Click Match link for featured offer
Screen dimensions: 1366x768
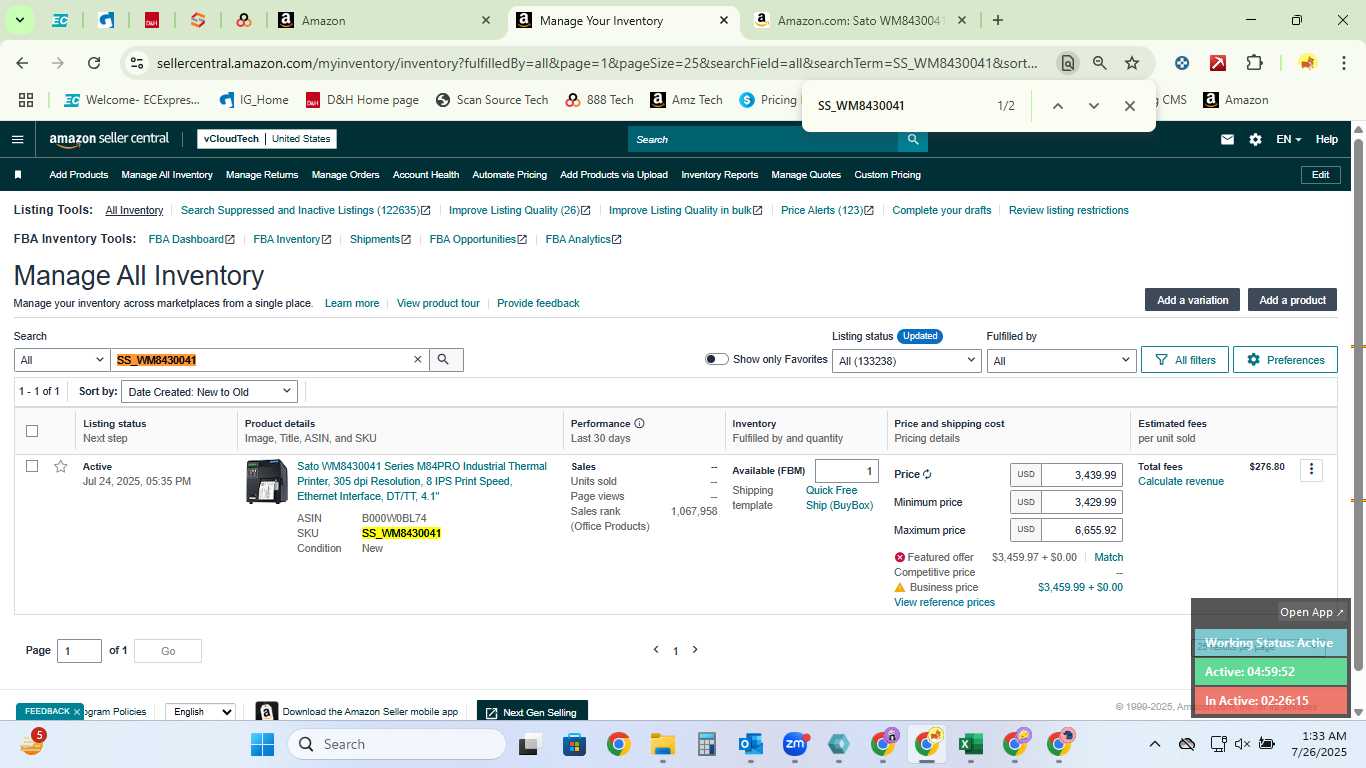(1108, 557)
